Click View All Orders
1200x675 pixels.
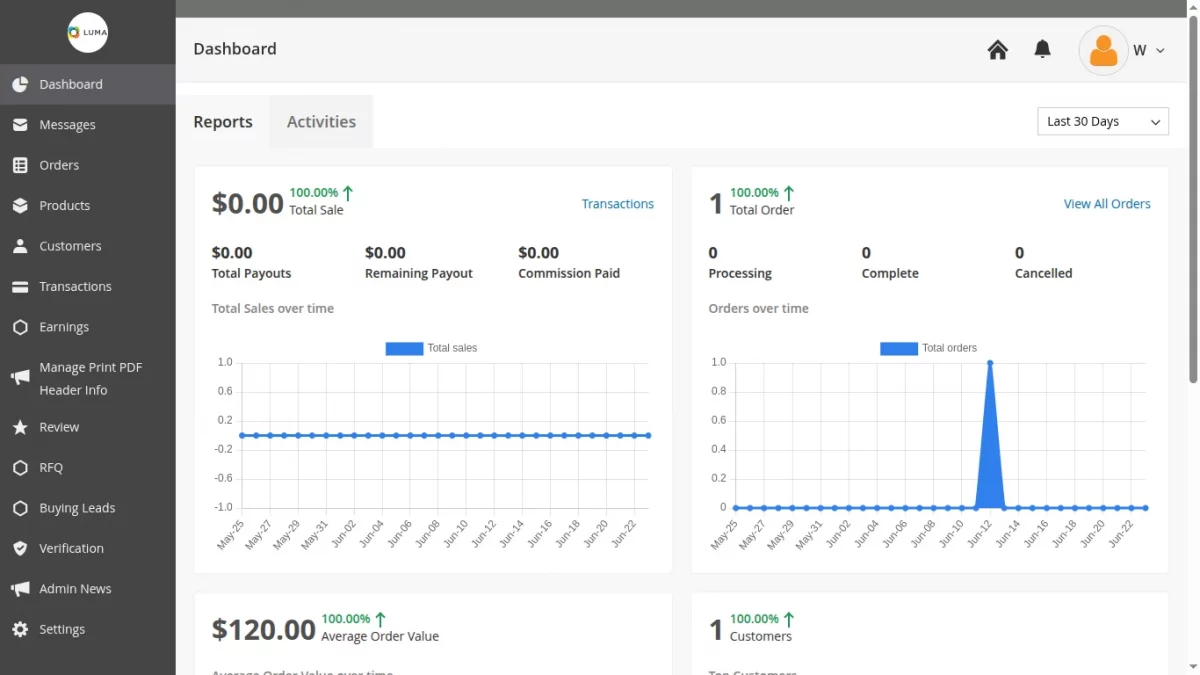tap(1107, 203)
